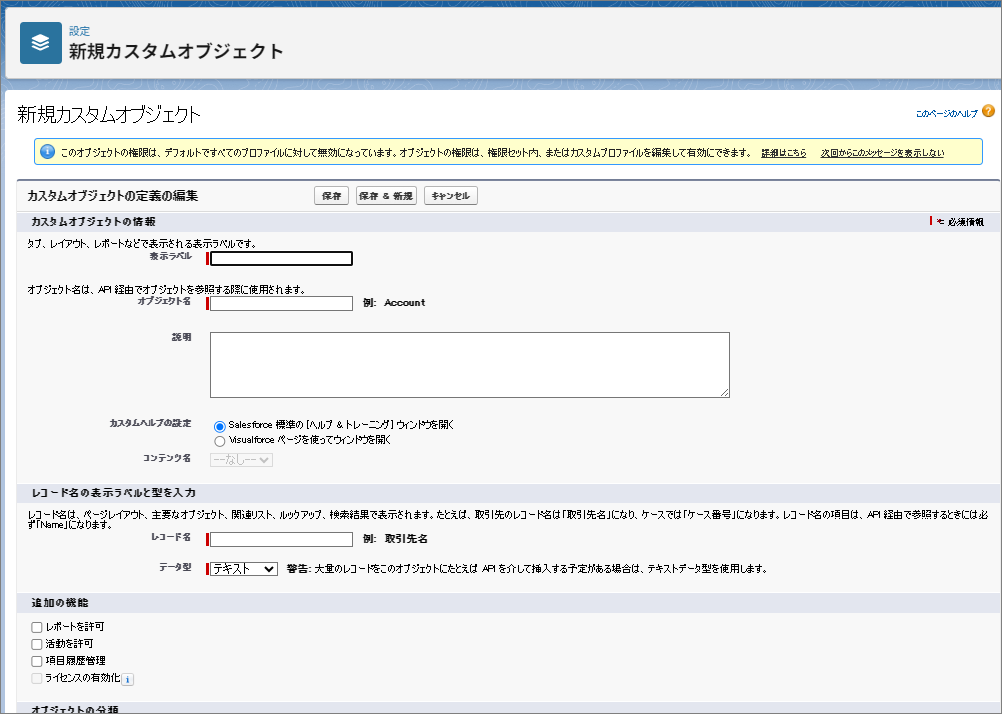The width and height of the screenshot is (1002, 714).
Task: Check the 活動を許可 option
Action: click(37, 644)
